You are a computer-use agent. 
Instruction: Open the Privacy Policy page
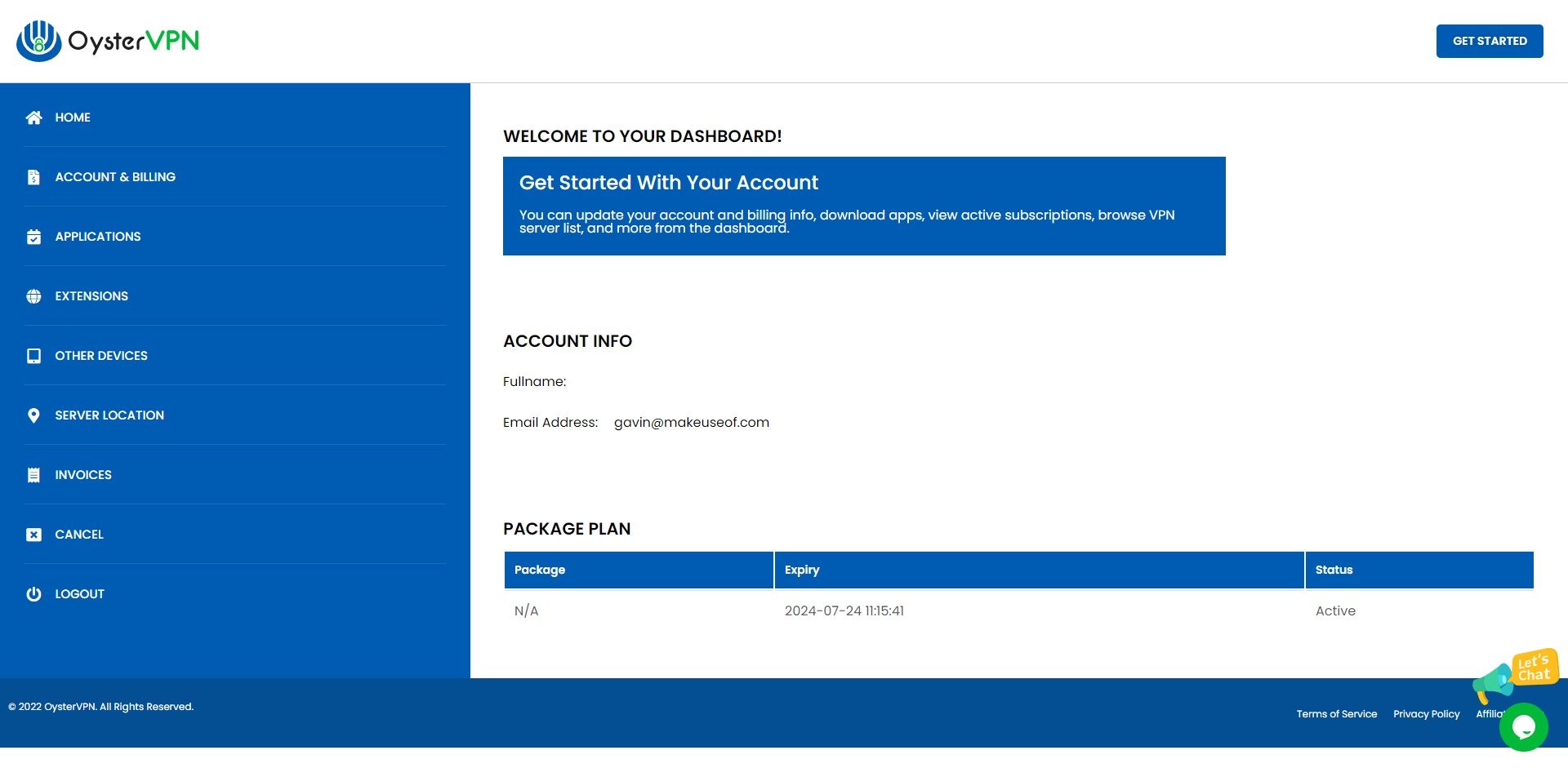coord(1426,714)
